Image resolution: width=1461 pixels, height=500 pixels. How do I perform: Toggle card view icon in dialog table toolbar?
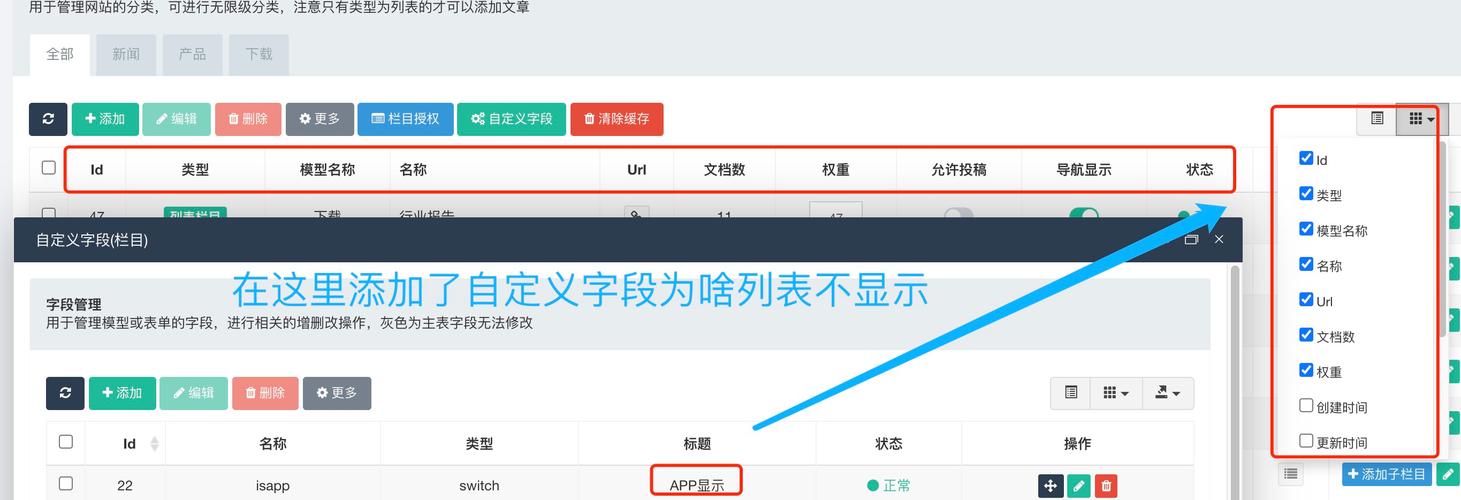click(1071, 393)
